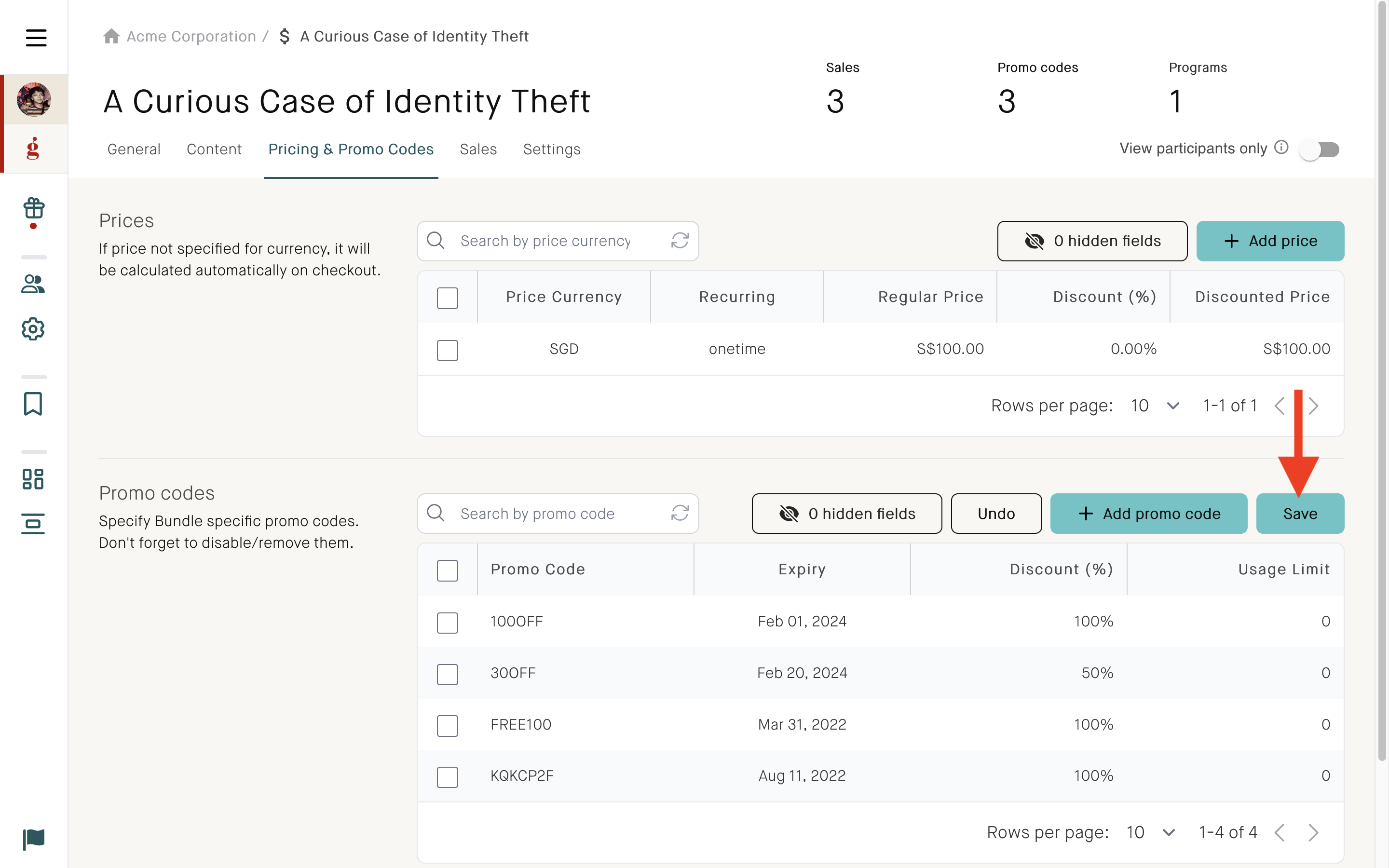The width and height of the screenshot is (1389, 868).
Task: Sort by Price Currency column header
Action: pos(564,297)
